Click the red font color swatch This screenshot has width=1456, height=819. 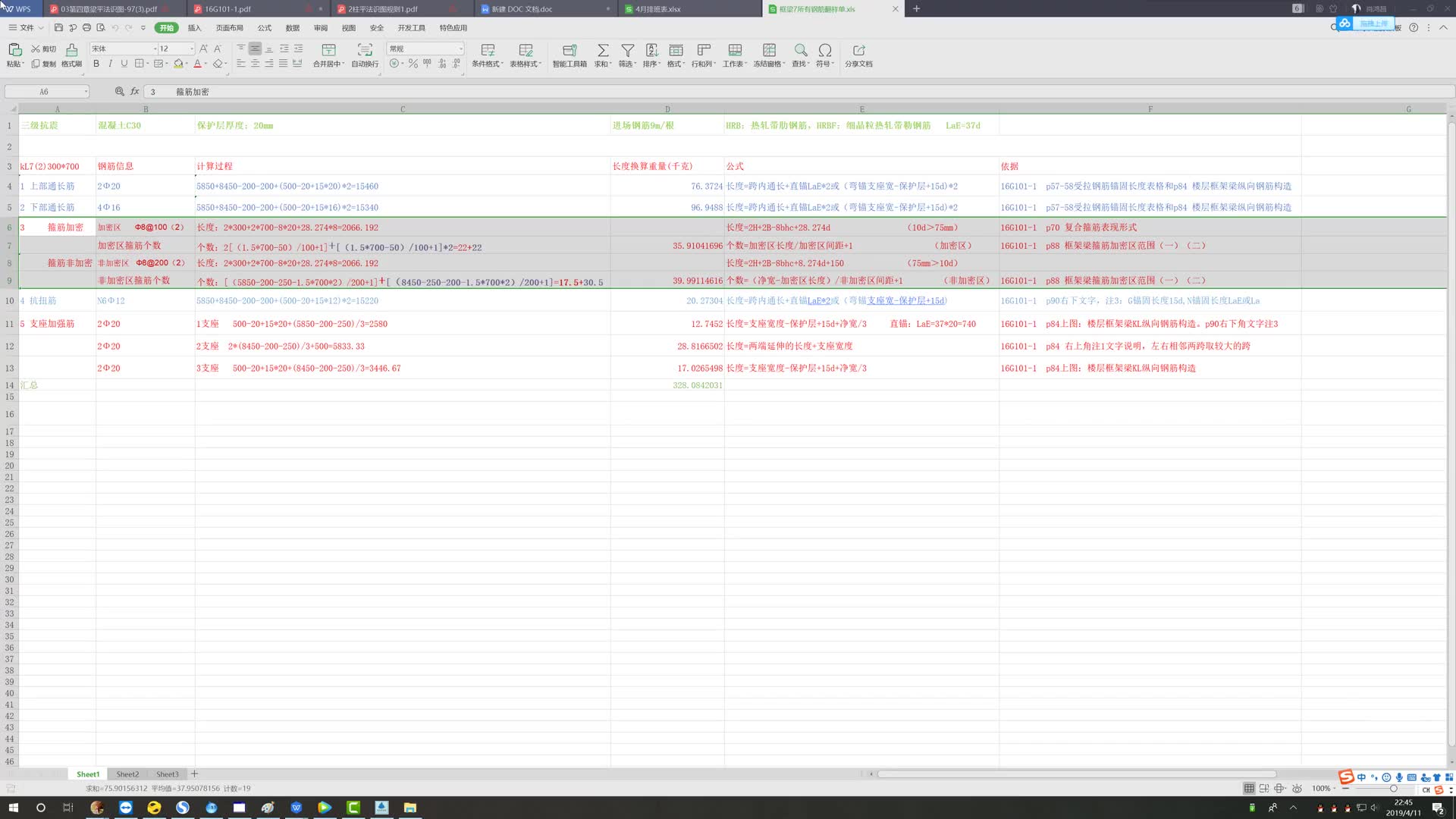tap(197, 64)
